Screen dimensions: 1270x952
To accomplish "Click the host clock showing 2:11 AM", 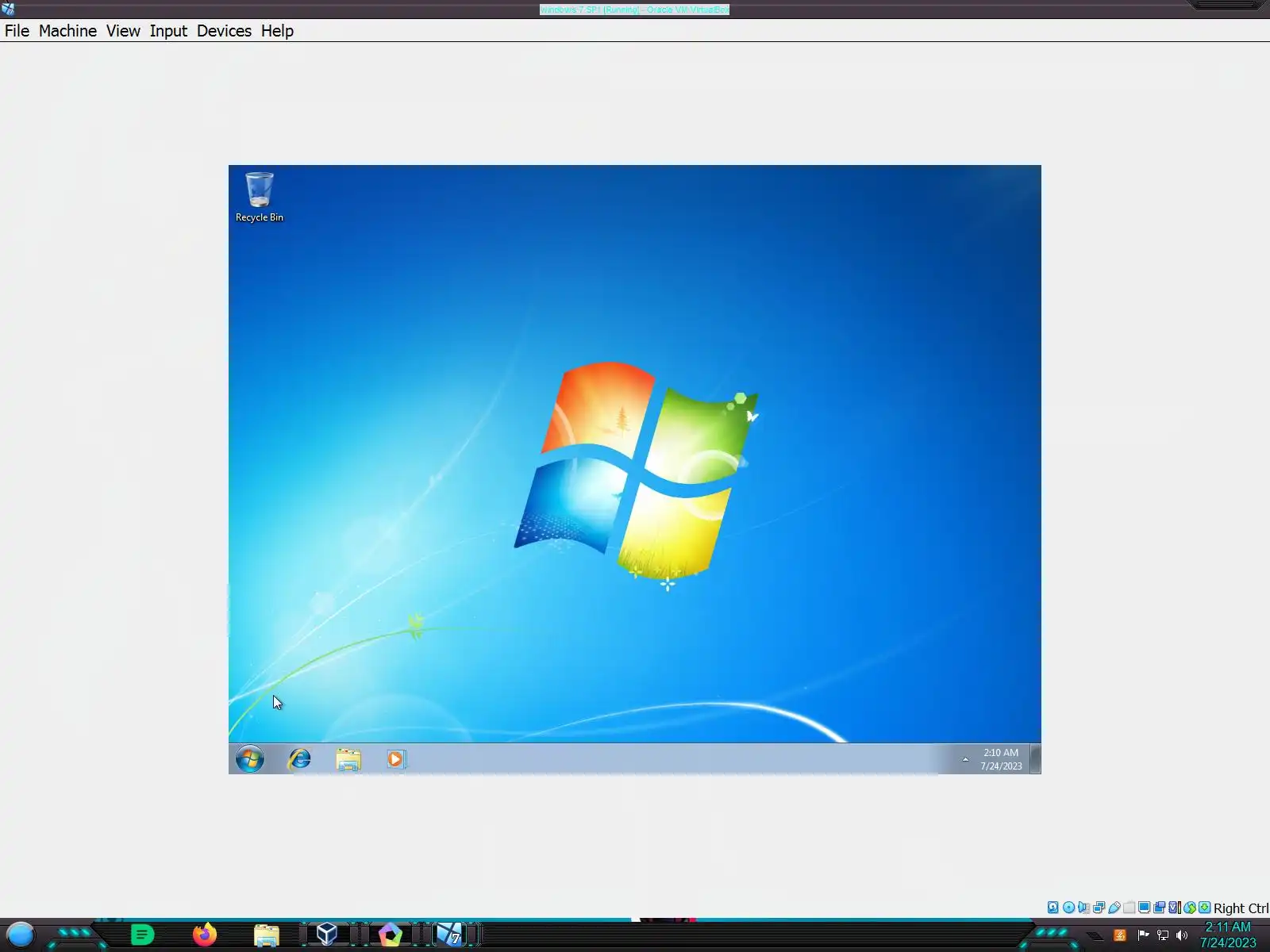I will pos(1228,935).
